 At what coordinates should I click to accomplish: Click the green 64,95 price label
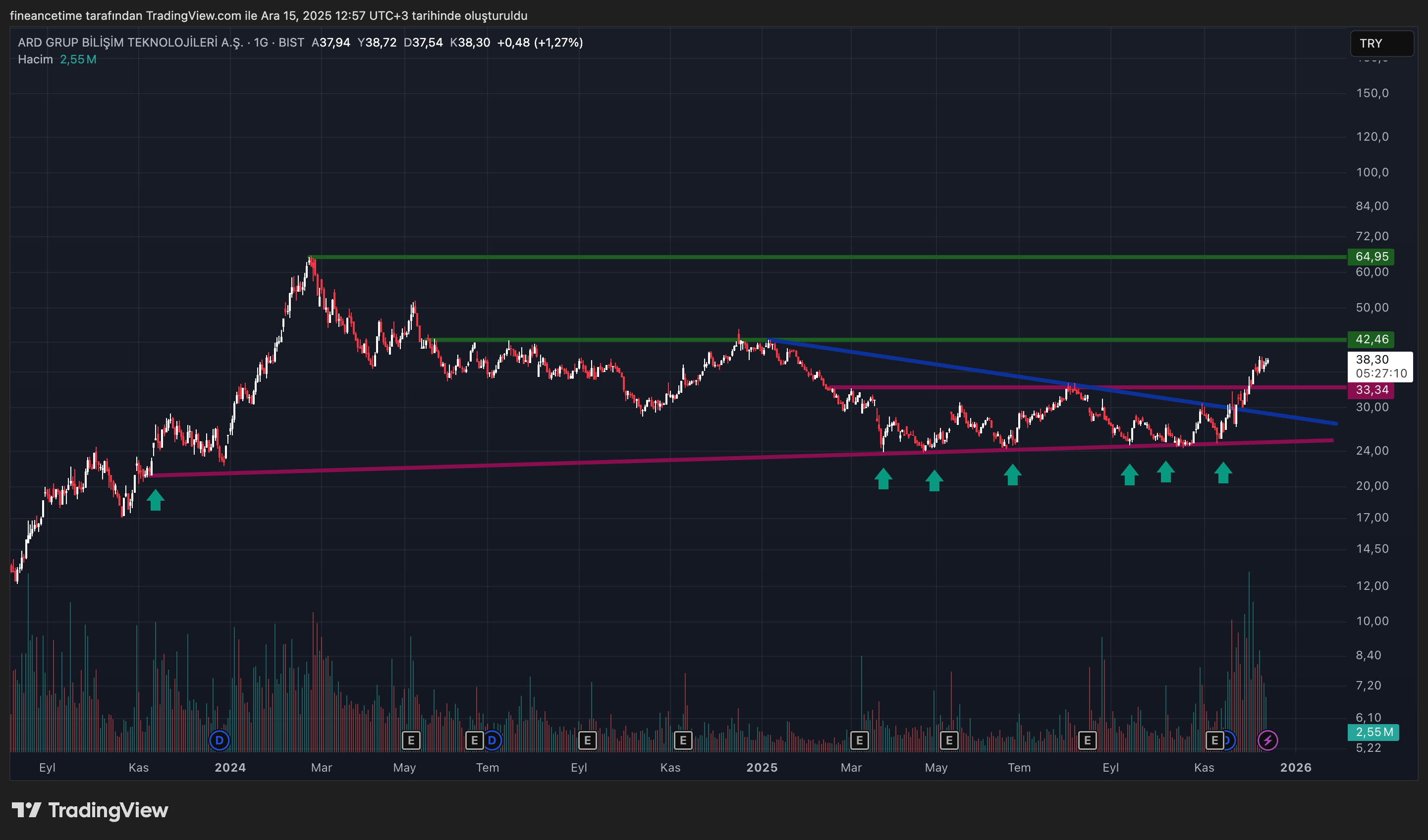click(x=1371, y=257)
